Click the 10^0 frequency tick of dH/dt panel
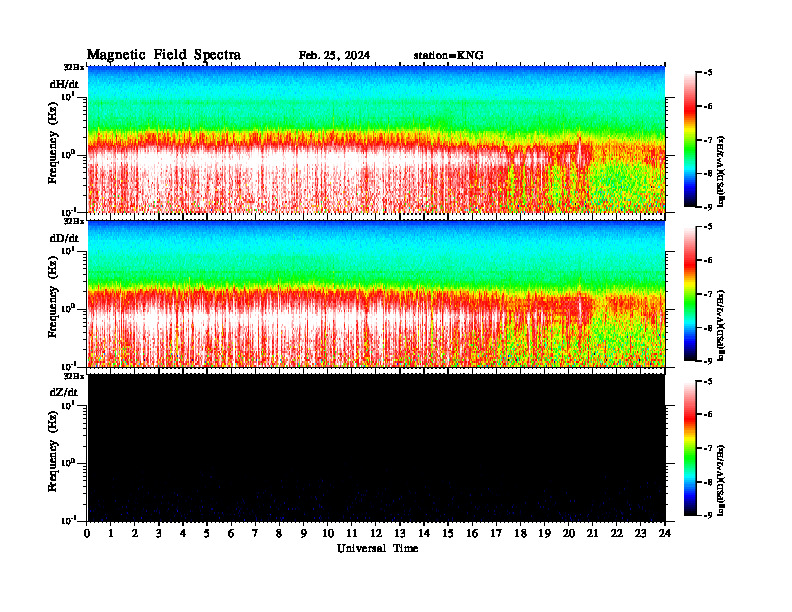 click(x=68, y=154)
